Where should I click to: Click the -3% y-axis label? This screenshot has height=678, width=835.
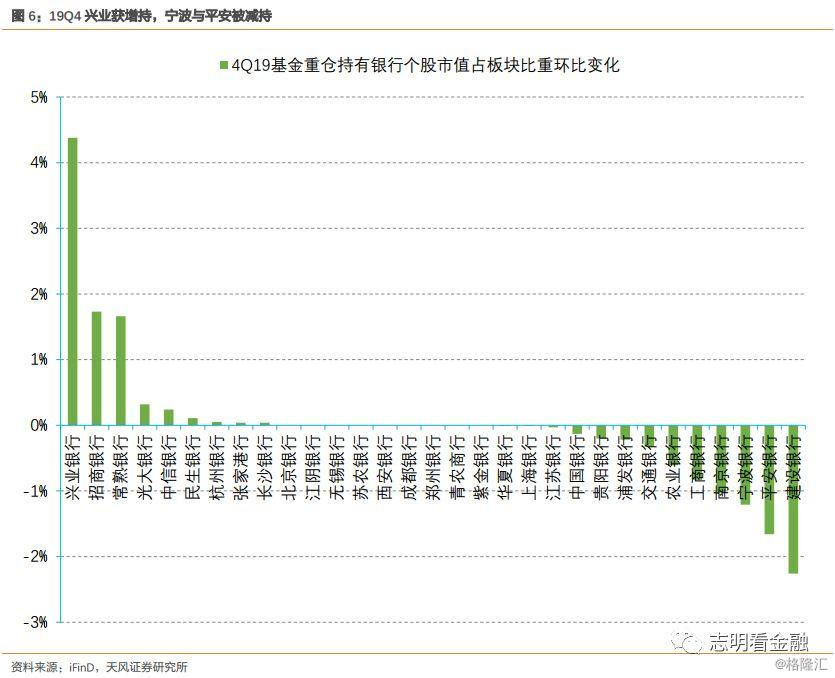[36, 622]
